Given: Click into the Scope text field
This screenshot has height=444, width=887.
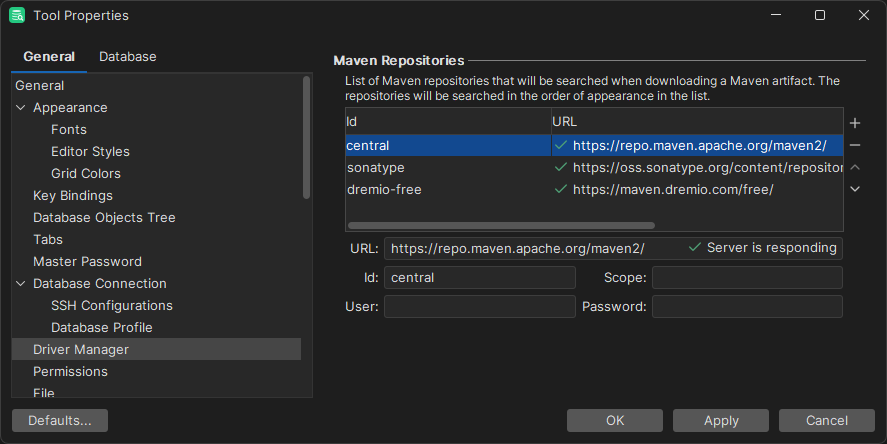Looking at the screenshot, I should tap(746, 277).
